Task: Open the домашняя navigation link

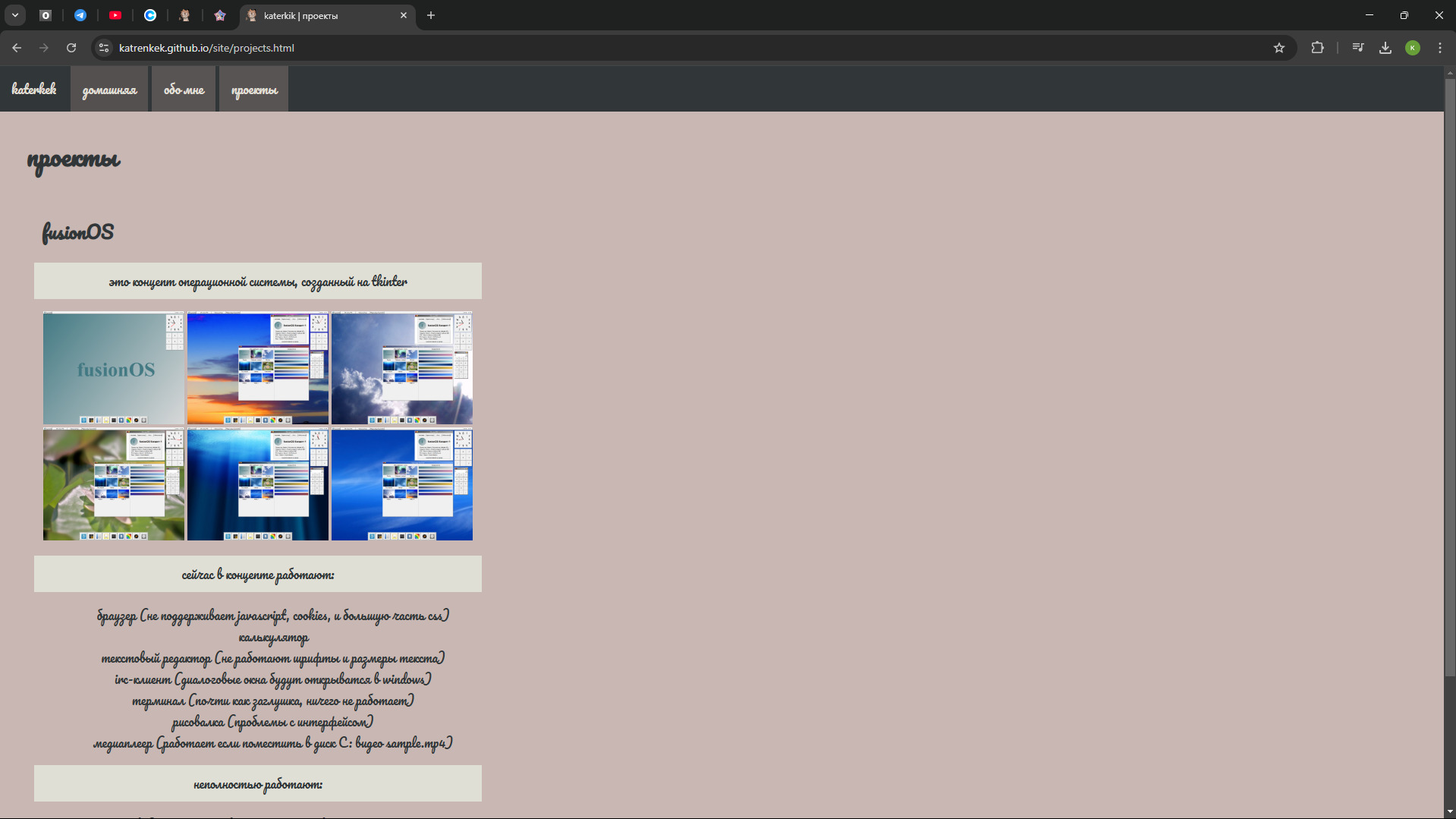Action: coord(109,89)
